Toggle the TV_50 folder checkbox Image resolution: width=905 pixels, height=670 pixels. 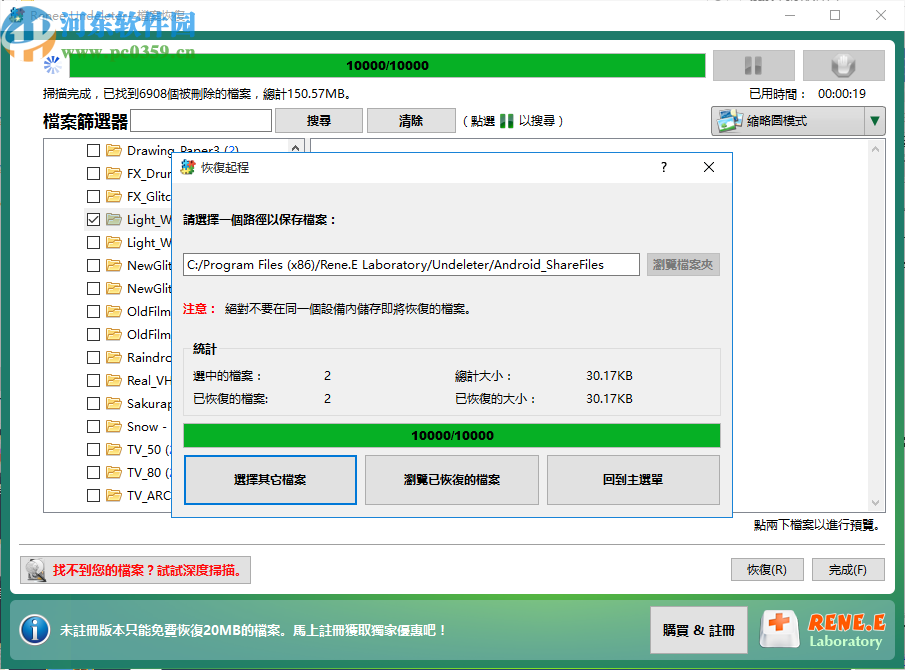pyautogui.click(x=93, y=450)
